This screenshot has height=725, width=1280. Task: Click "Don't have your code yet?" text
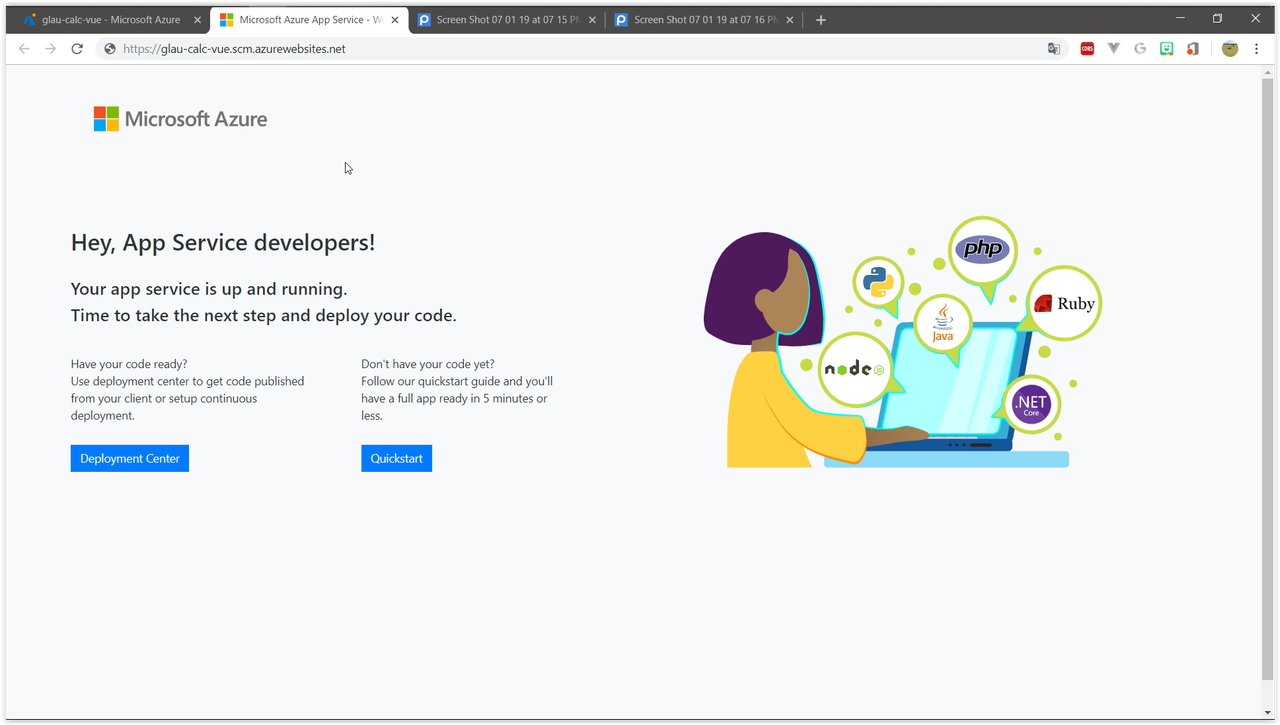(x=428, y=364)
